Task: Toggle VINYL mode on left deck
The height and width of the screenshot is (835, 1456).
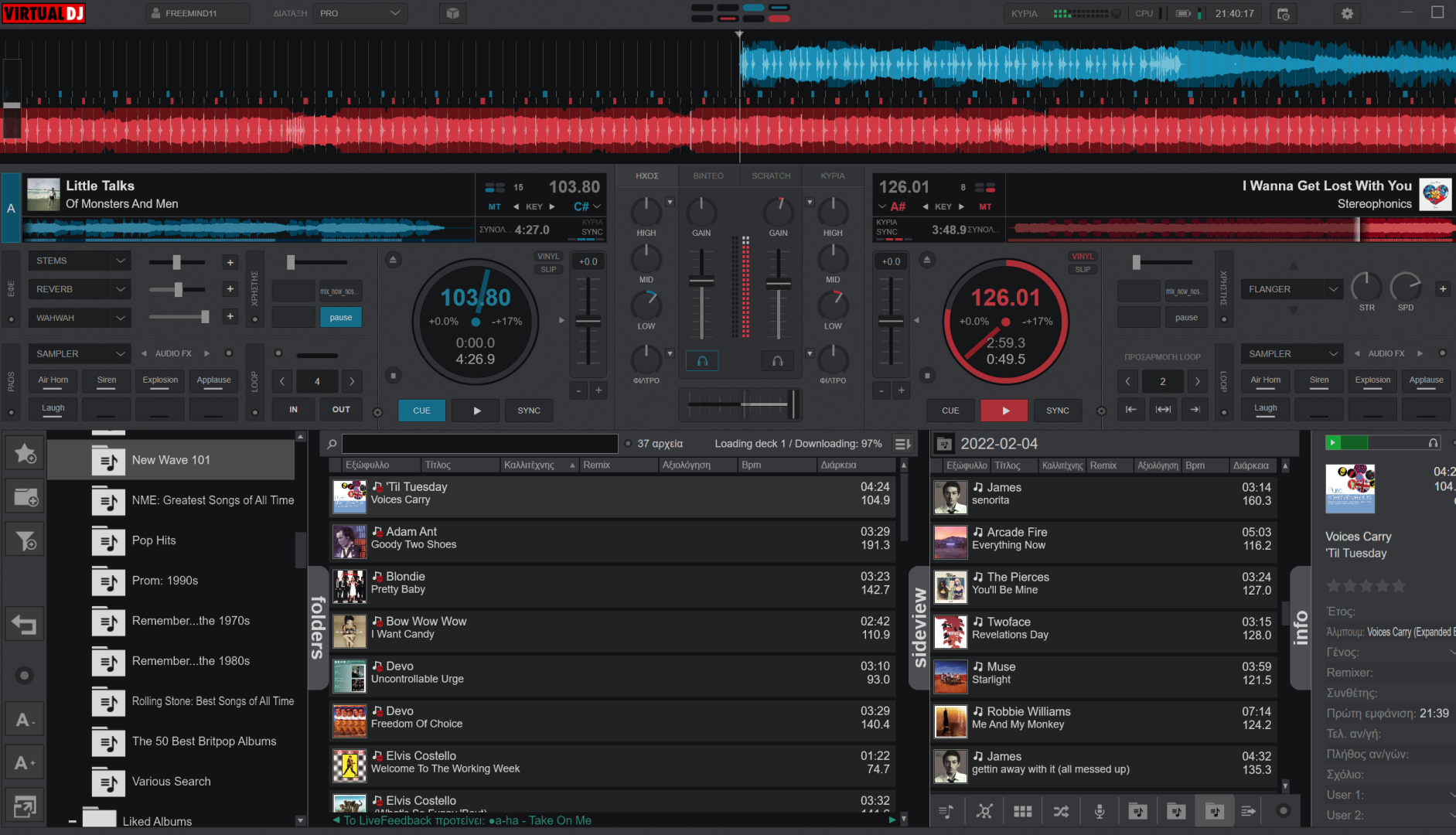Action: click(x=548, y=257)
